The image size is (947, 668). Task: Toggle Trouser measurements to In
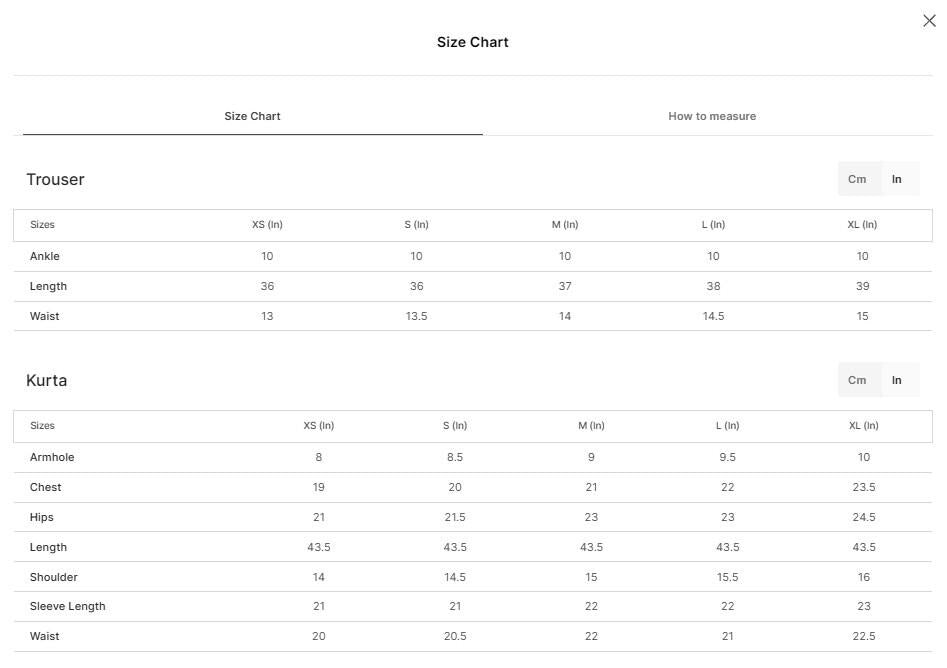pos(897,179)
